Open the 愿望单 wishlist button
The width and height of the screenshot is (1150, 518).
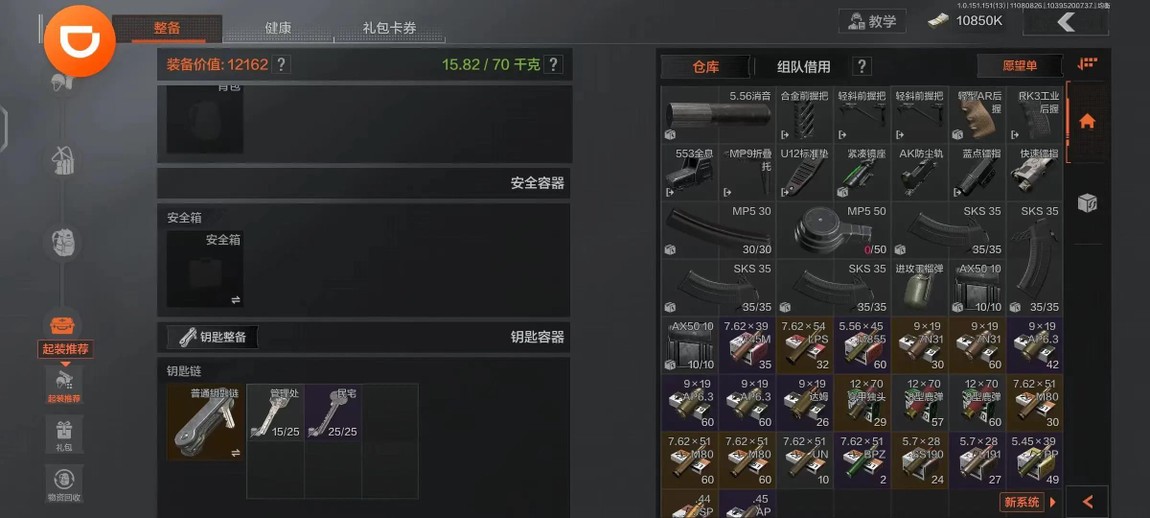(x=1019, y=65)
